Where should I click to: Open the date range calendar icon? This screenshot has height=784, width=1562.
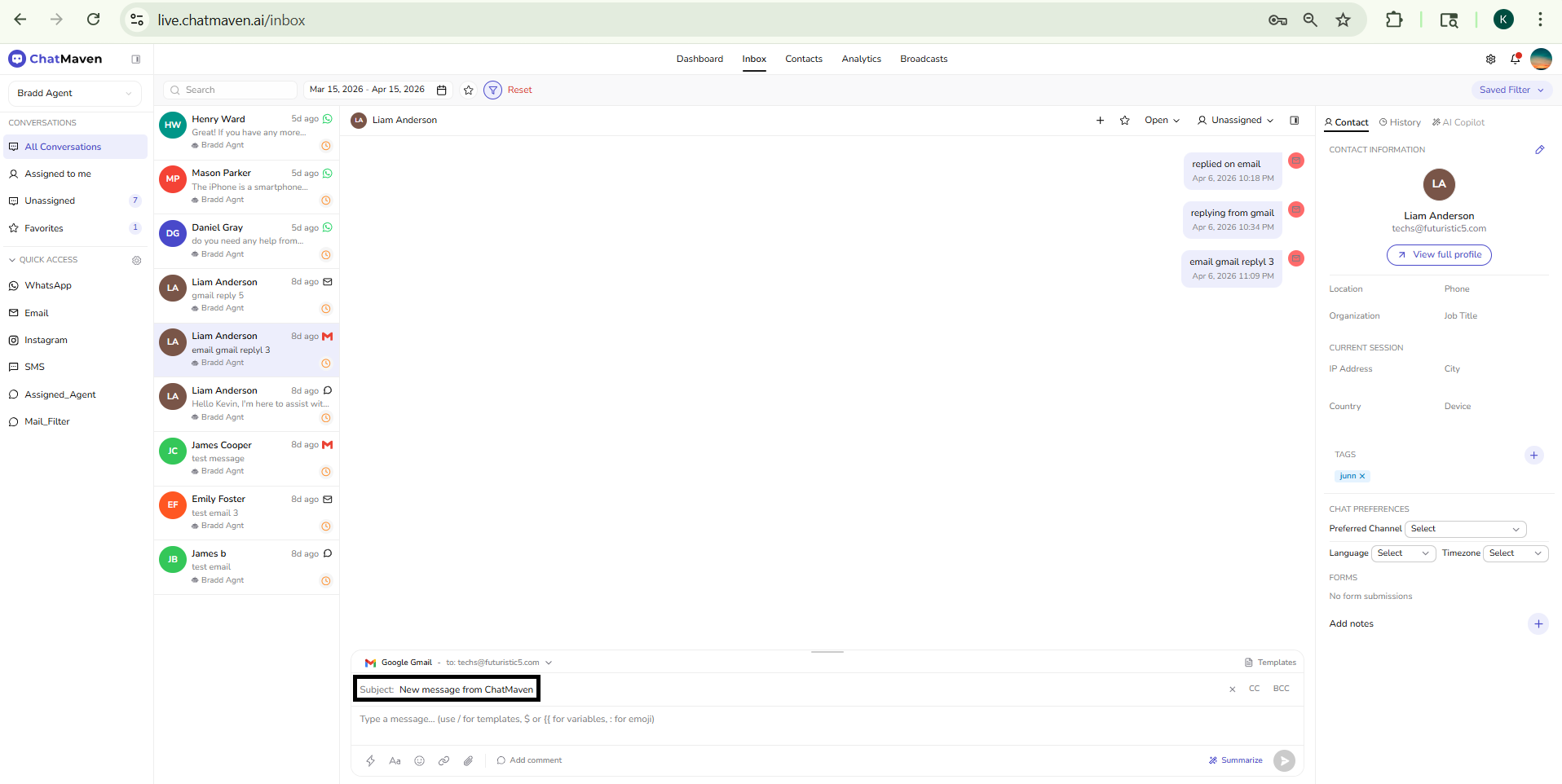tap(442, 90)
